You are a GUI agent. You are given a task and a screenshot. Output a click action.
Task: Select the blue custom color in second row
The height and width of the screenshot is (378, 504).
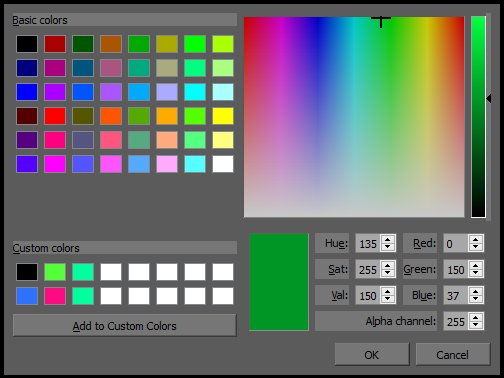(27, 296)
